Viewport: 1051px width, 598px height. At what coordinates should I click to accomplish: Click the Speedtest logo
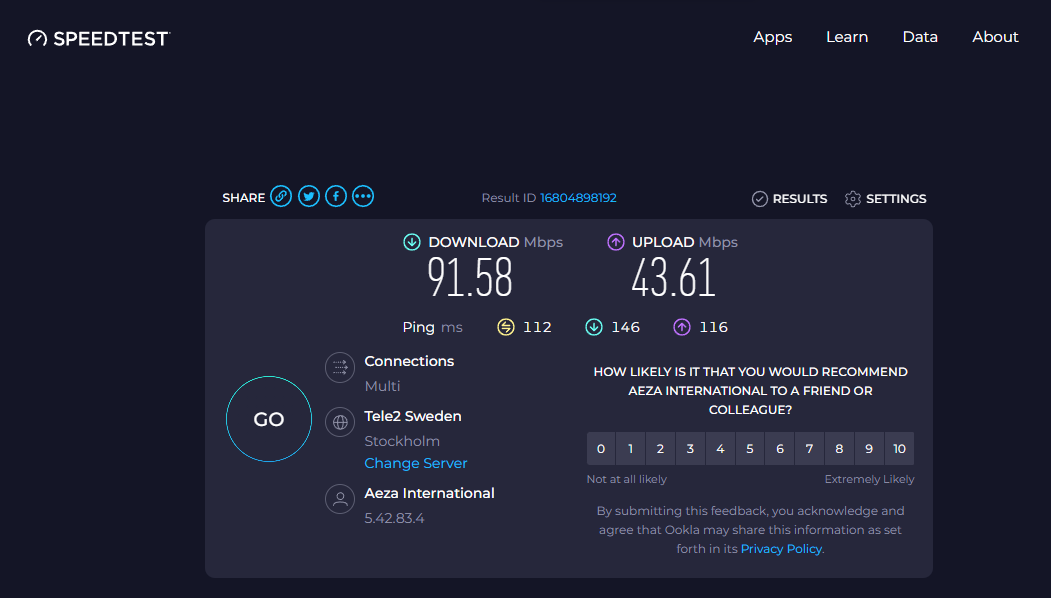(99, 38)
